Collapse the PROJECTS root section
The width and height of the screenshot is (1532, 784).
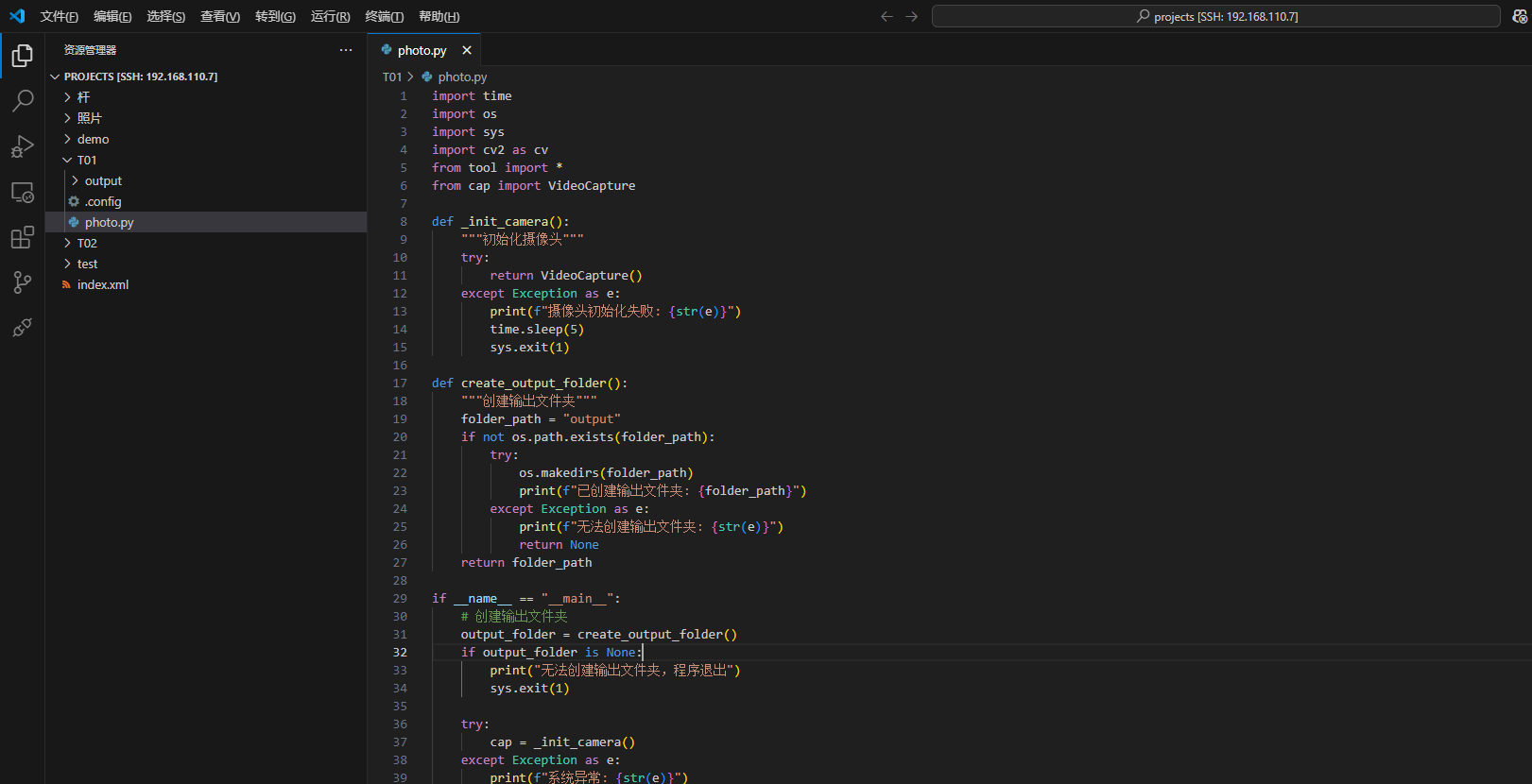click(140, 77)
